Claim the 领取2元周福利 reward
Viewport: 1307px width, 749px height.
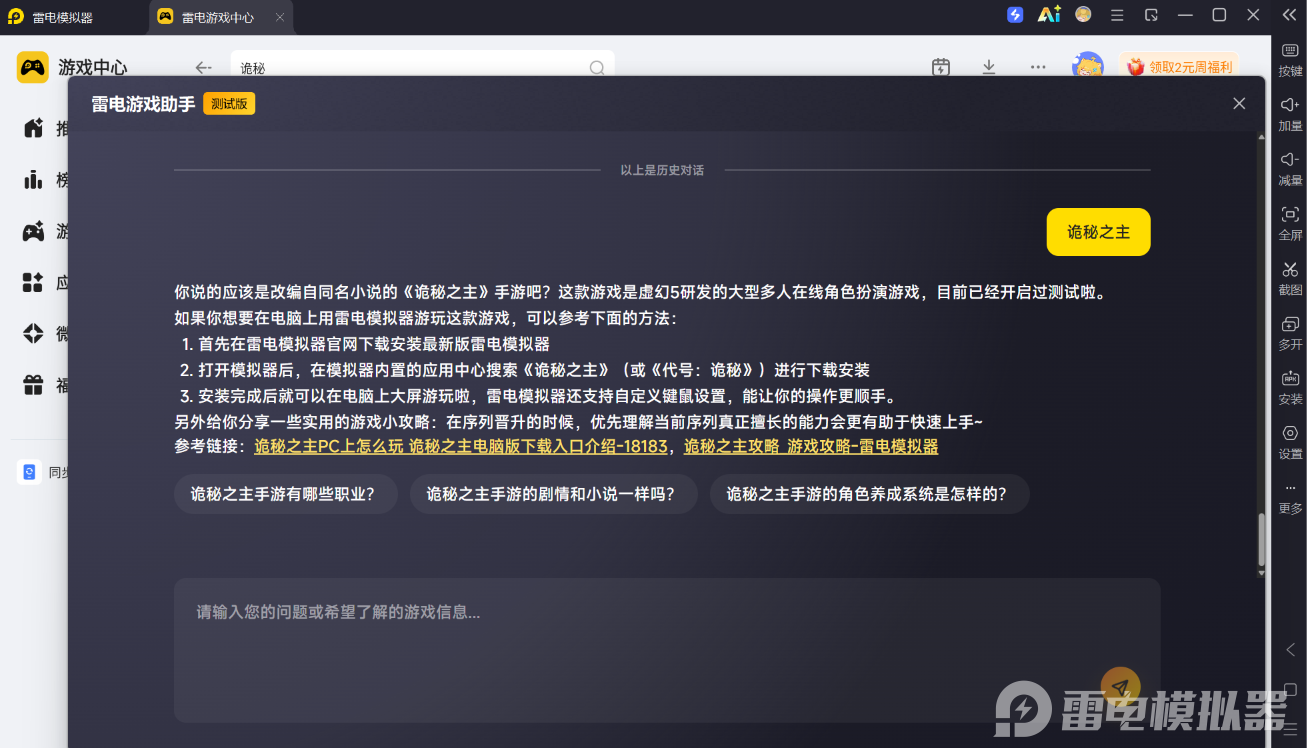coord(1180,67)
